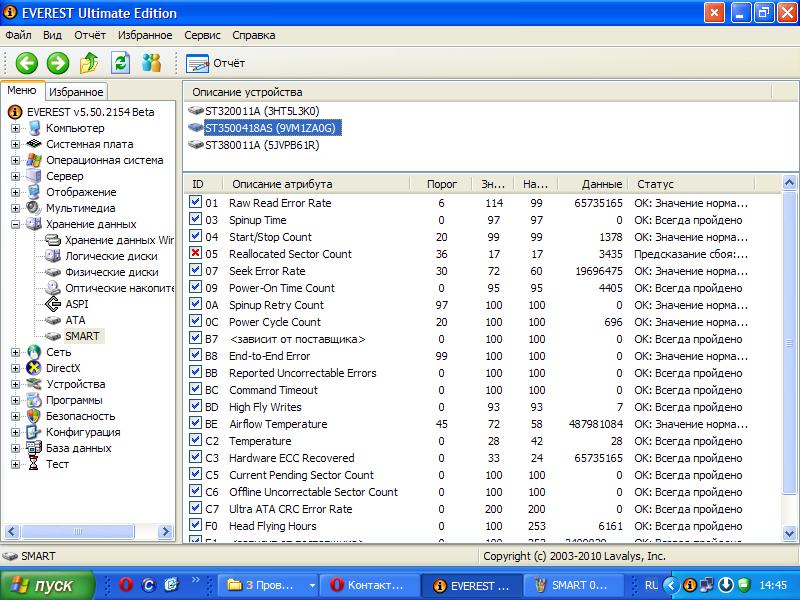Open the Opera icon in quick launch
The height and width of the screenshot is (600, 800).
click(x=126, y=584)
